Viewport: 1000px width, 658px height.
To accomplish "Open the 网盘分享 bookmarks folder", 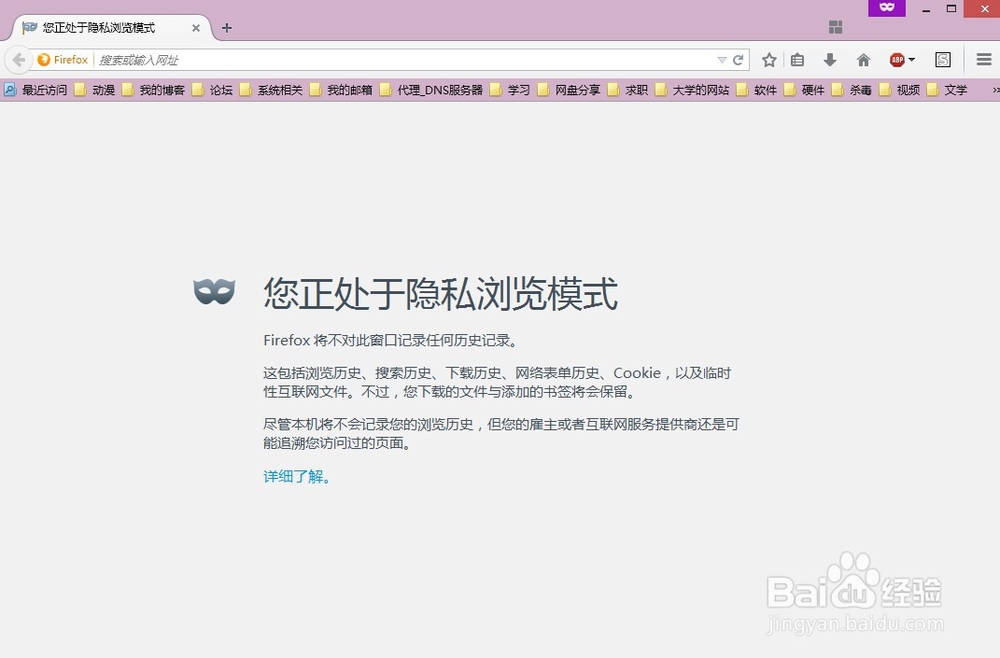I will (569, 90).
